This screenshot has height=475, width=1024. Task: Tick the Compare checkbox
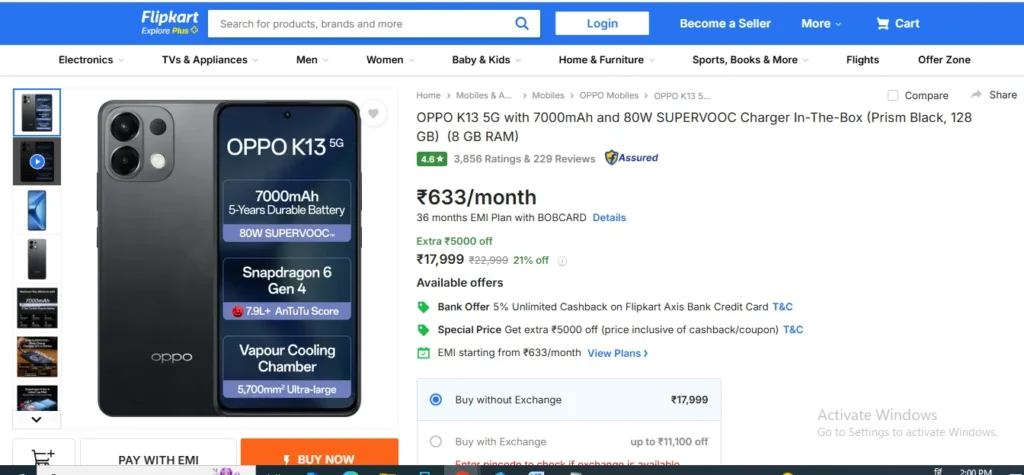coord(893,95)
